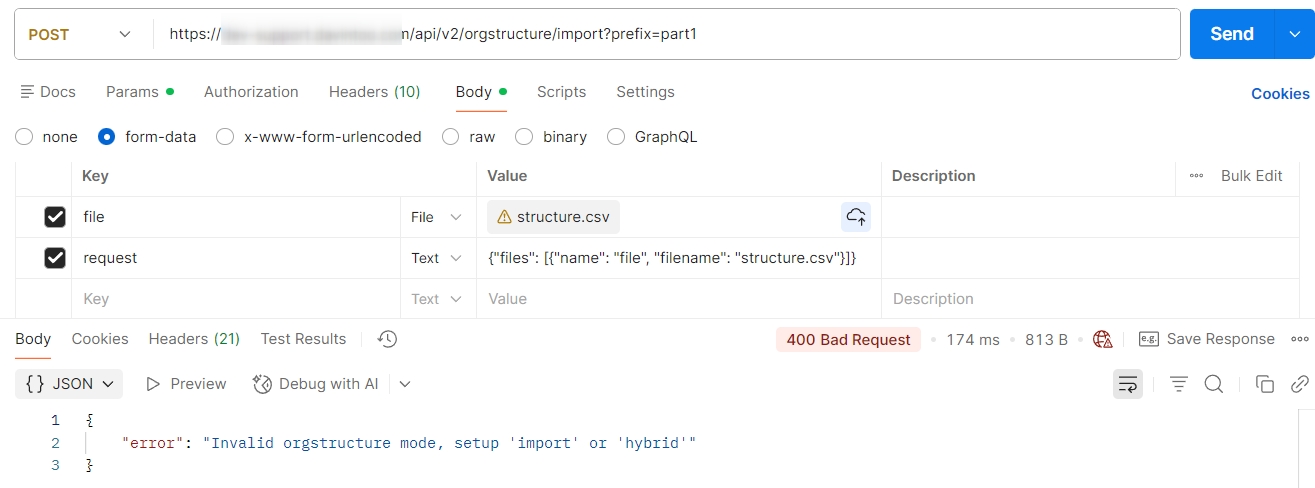Open the response Test Results tab
Image resolution: width=1315 pixels, height=488 pixels.
(303, 339)
